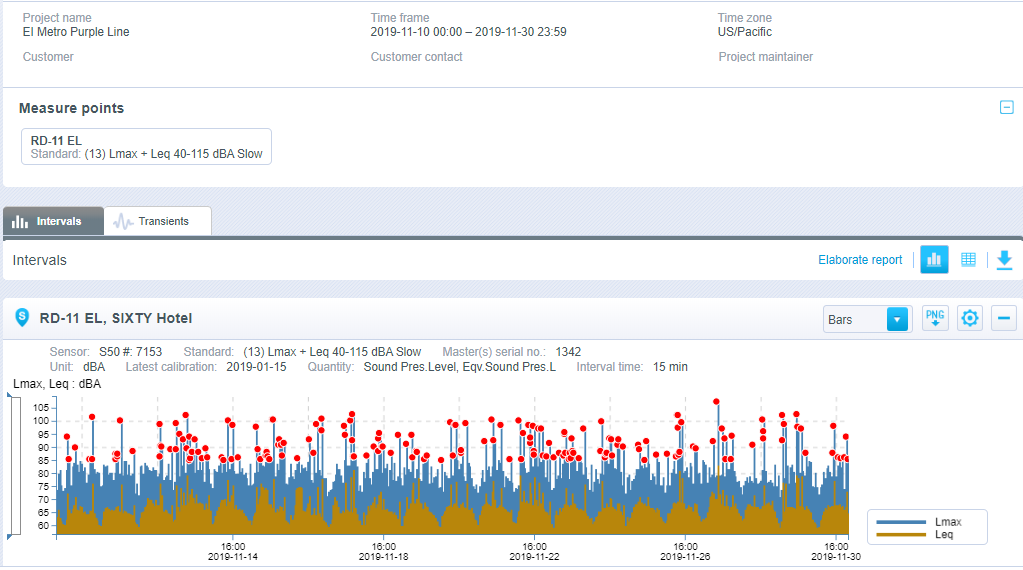This screenshot has width=1023, height=570.
Task: Click the sensor location pin icon
Action: coord(21,318)
